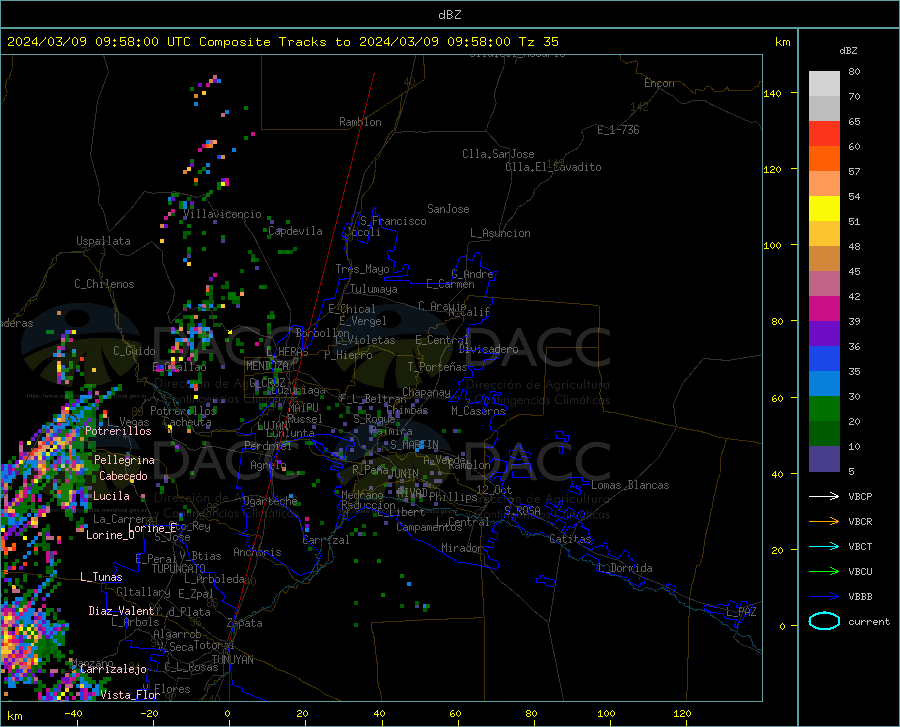The width and height of the screenshot is (900, 727).
Task: Click the white Vista_Flor label
Action: [130, 695]
